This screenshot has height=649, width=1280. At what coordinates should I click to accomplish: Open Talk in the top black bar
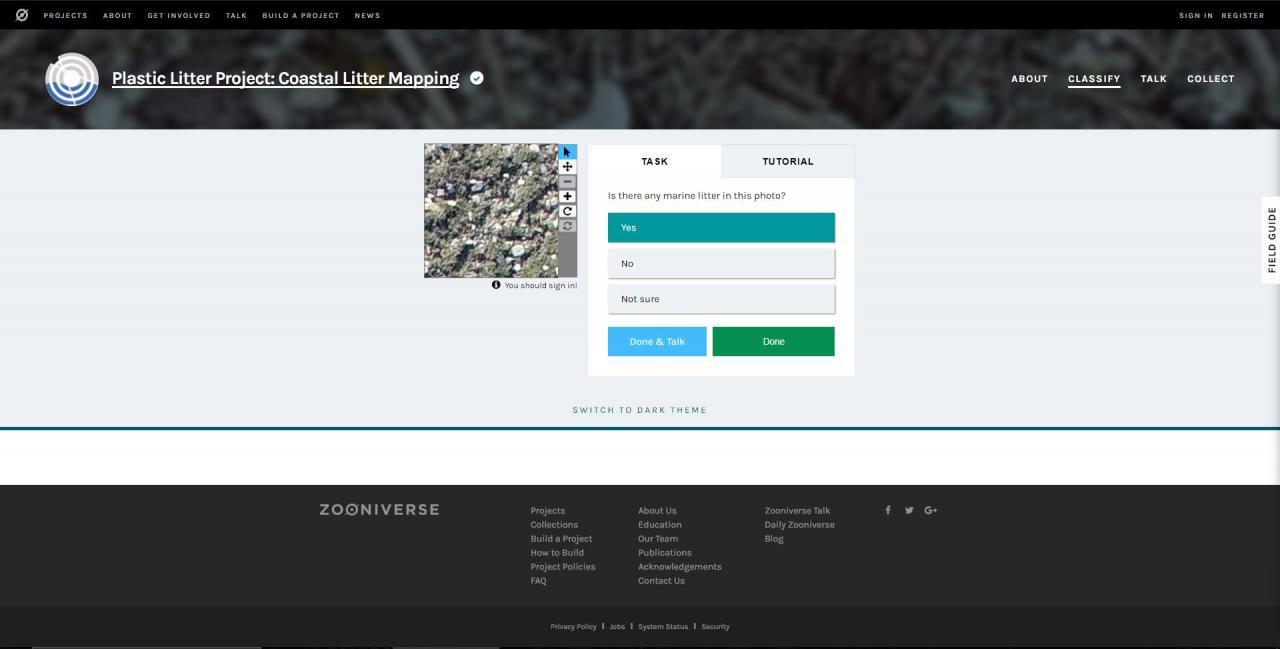(236, 15)
